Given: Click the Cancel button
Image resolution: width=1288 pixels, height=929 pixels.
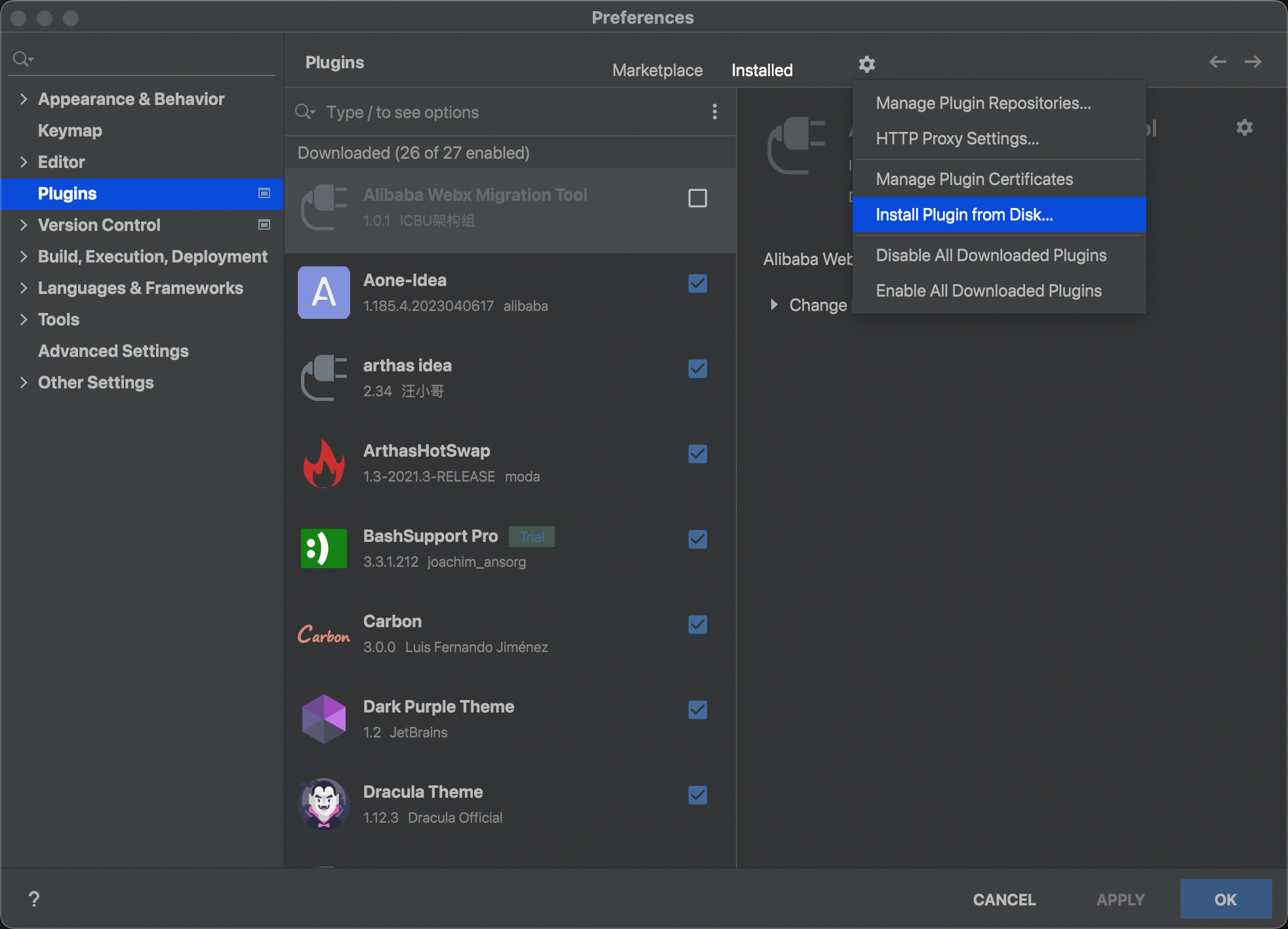Looking at the screenshot, I should pos(1004,899).
